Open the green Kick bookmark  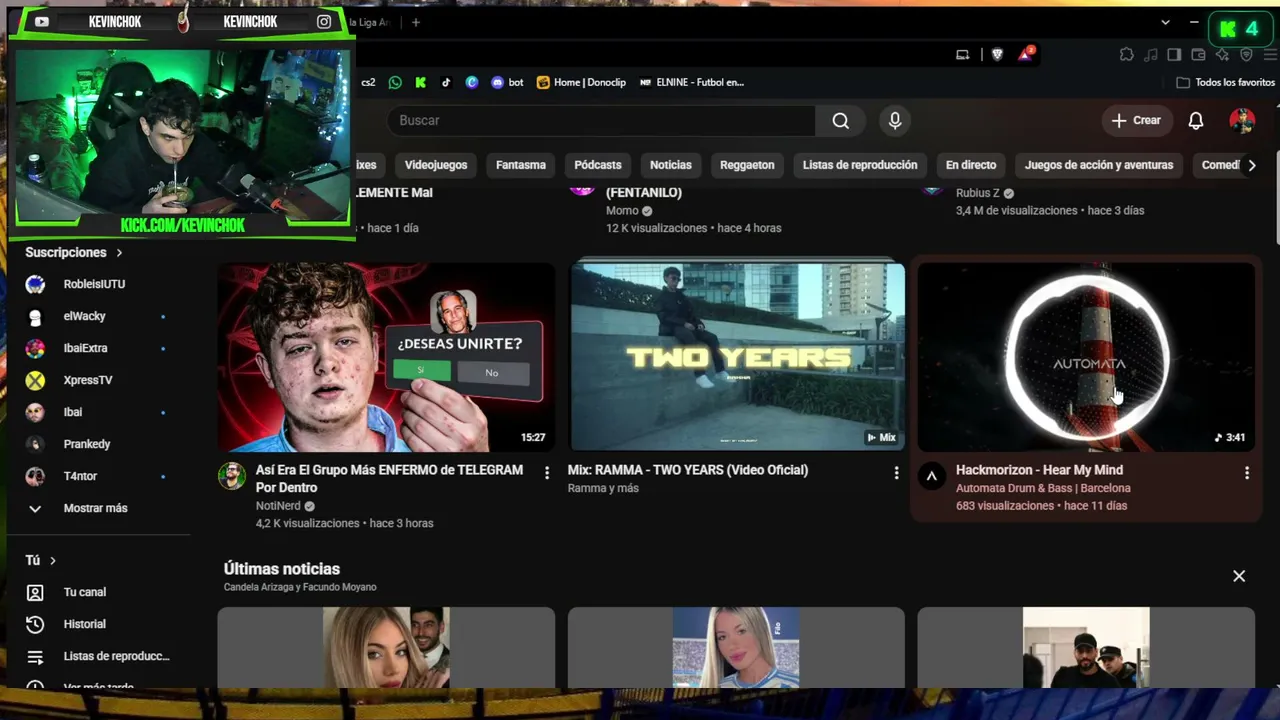421,82
